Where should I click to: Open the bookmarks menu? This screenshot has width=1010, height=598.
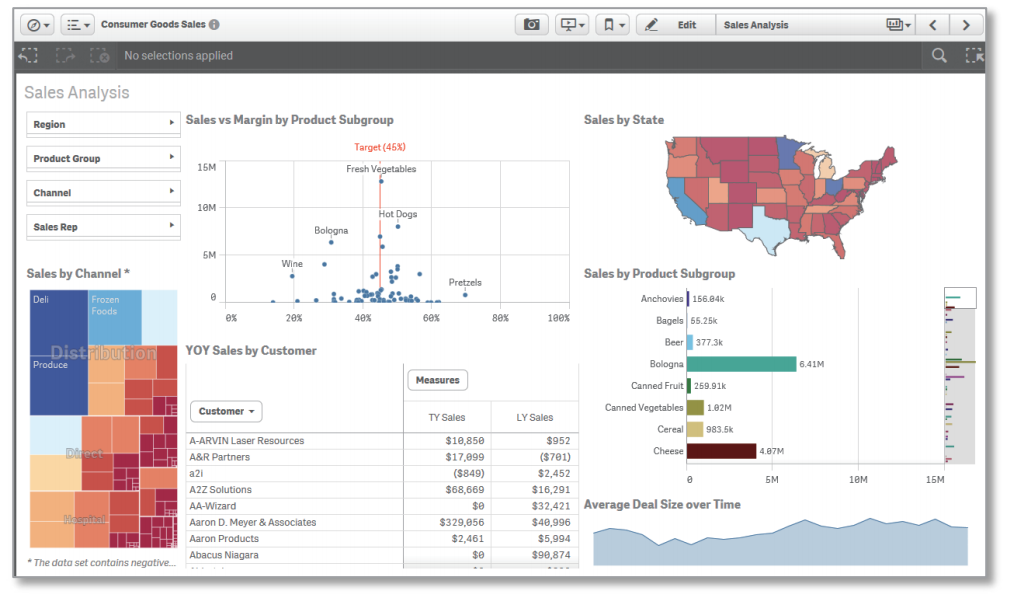tap(611, 25)
